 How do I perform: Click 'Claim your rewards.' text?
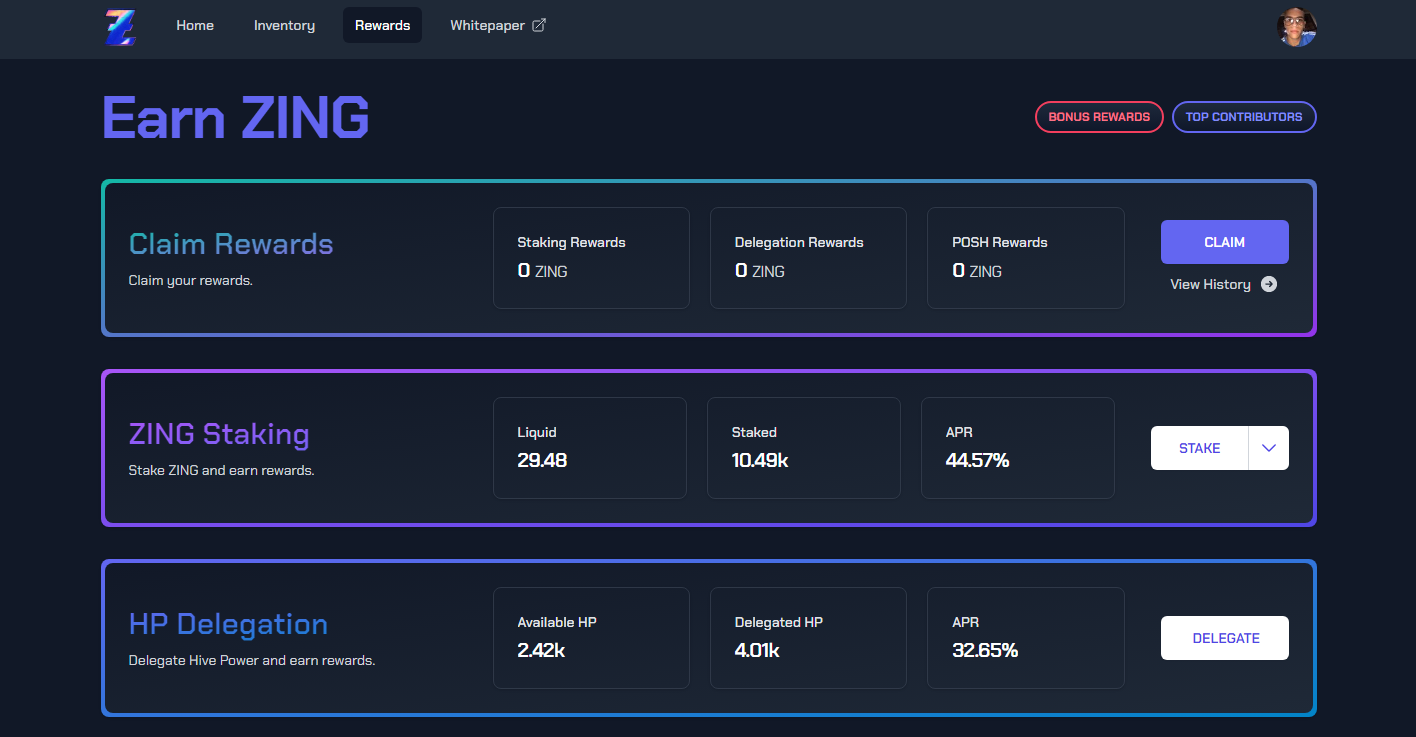pyautogui.click(x=191, y=281)
